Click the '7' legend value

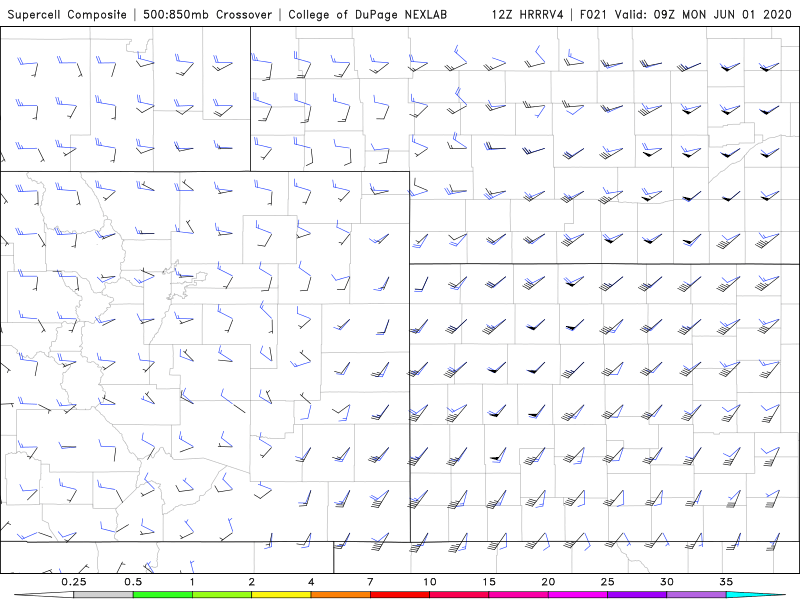coord(370,582)
